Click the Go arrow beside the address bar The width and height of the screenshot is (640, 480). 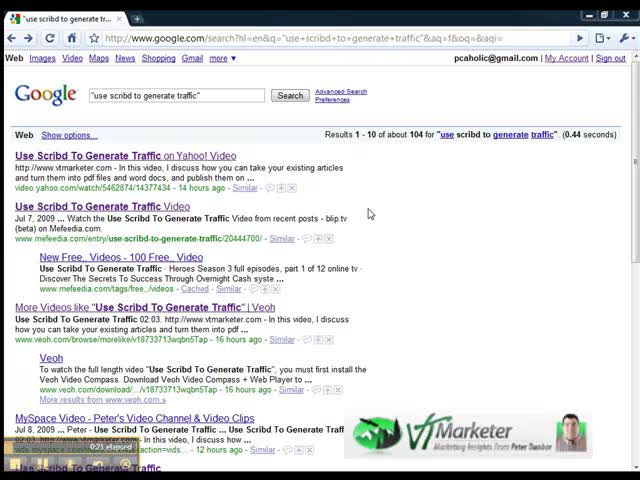(580, 38)
